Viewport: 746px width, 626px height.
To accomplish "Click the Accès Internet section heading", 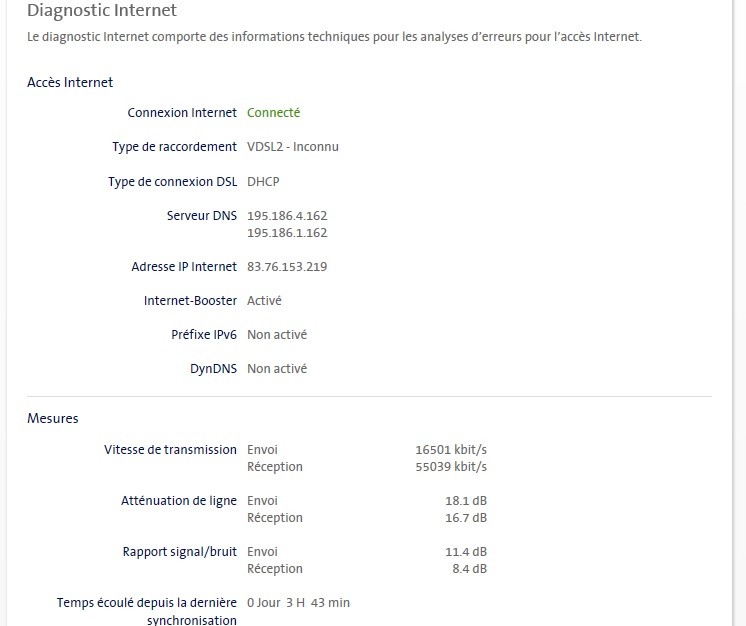I will (x=70, y=83).
